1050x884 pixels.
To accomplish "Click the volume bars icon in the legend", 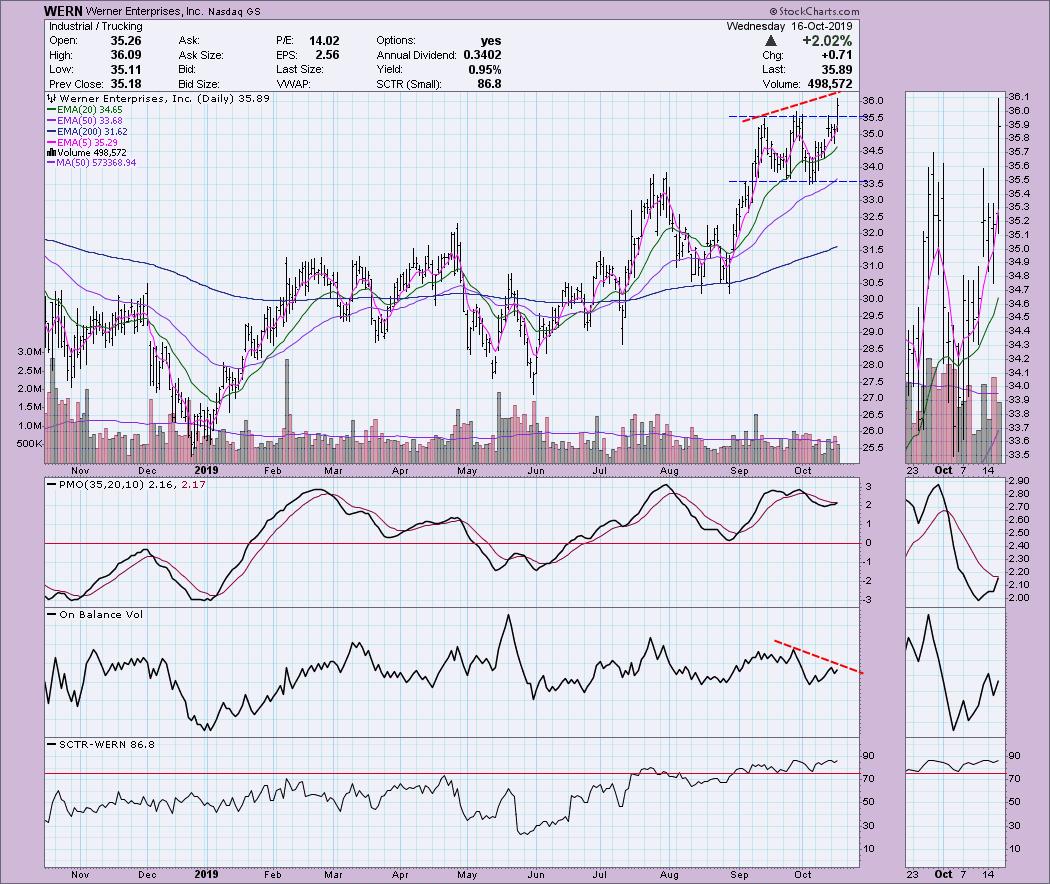I will pos(51,153).
